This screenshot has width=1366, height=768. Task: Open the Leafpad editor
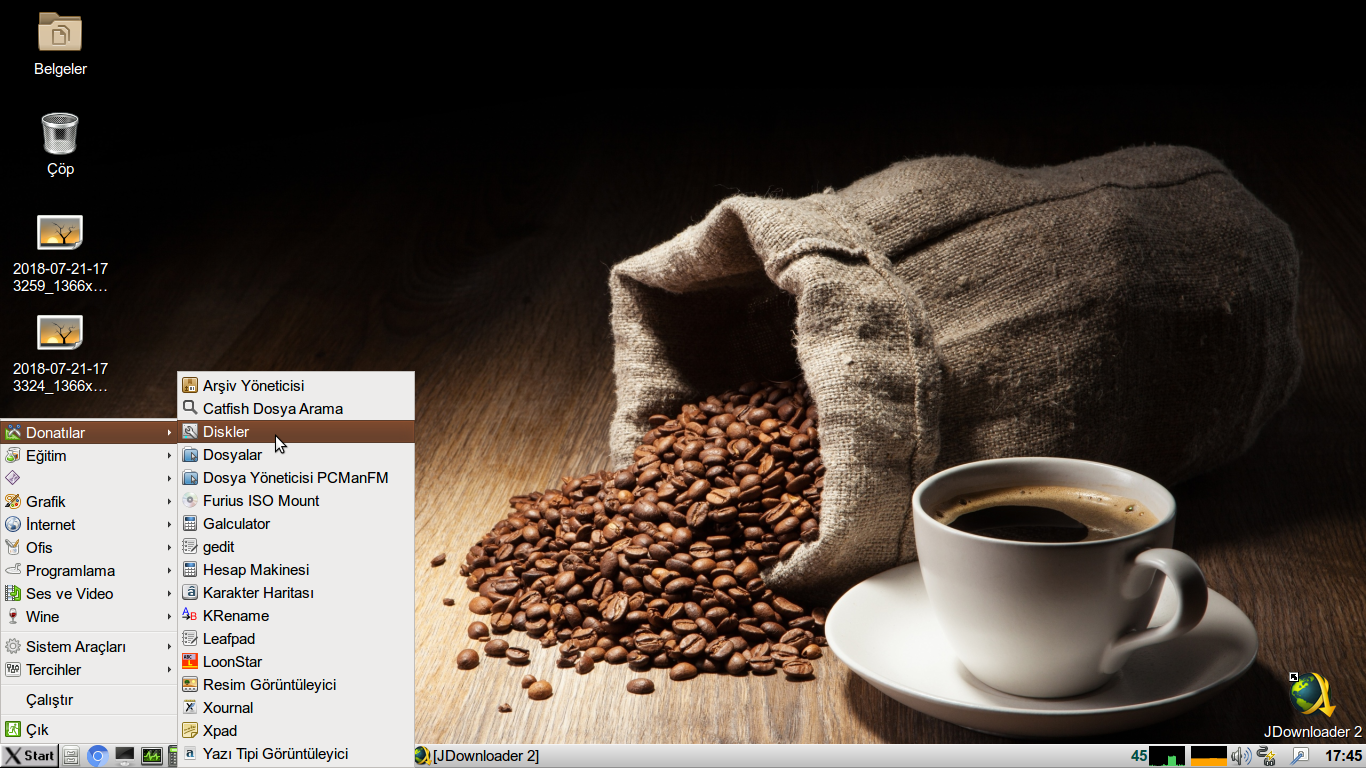(x=296, y=639)
